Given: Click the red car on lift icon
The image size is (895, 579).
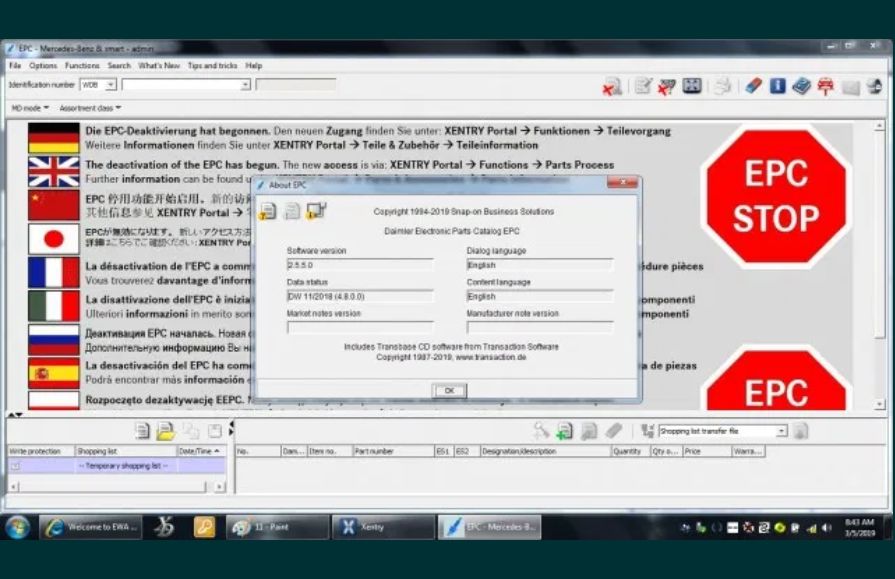Looking at the screenshot, I should point(825,87).
